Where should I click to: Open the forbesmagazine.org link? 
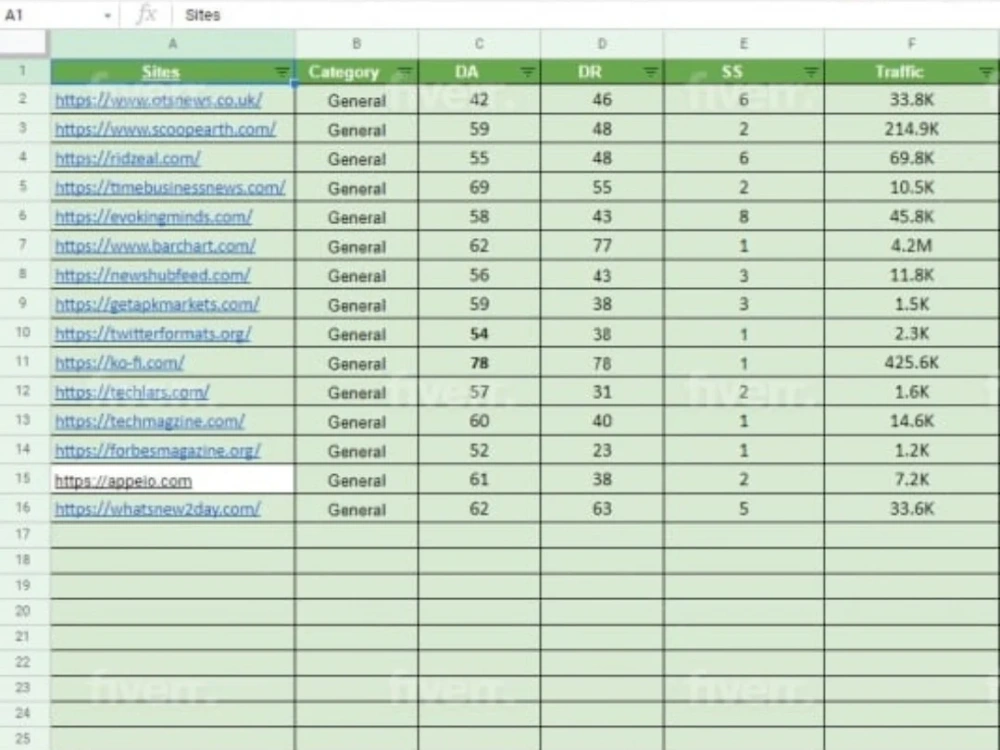pos(158,452)
